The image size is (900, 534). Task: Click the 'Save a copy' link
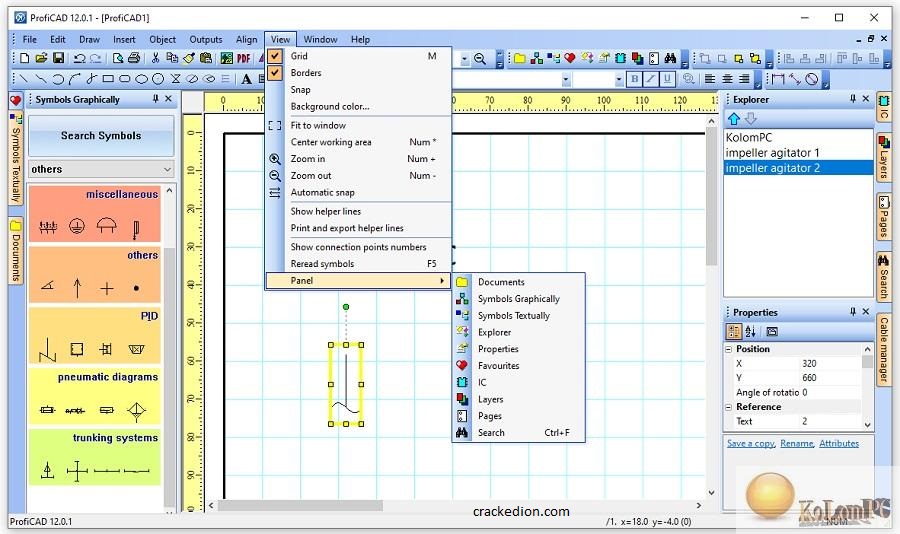pos(751,443)
